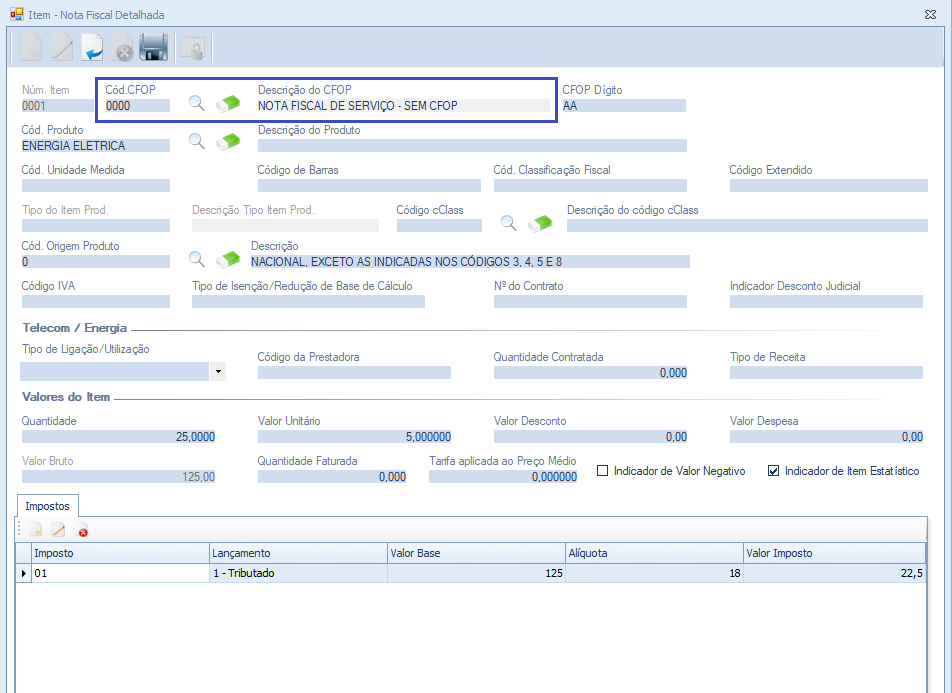Clear the CFOP code with eraser icon
The image size is (952, 693).
tap(229, 103)
